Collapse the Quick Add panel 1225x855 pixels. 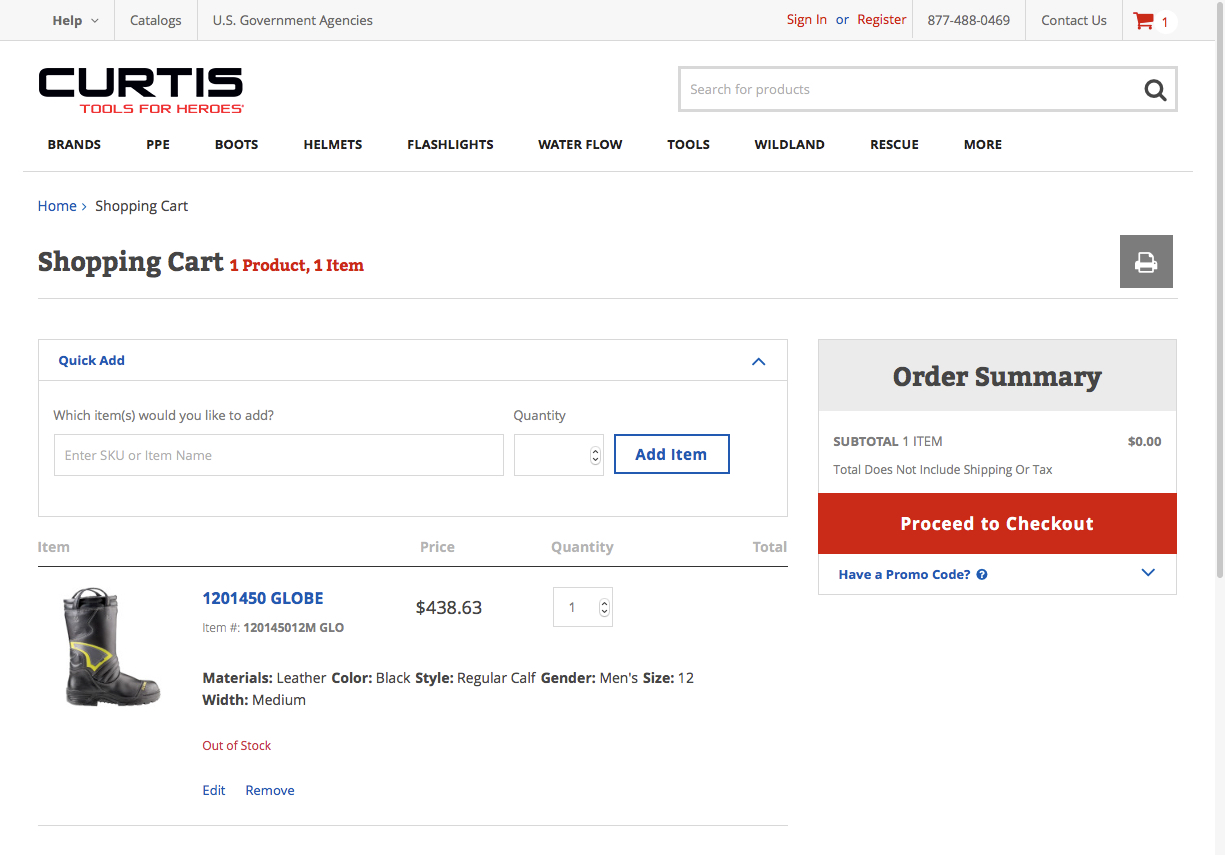click(758, 361)
